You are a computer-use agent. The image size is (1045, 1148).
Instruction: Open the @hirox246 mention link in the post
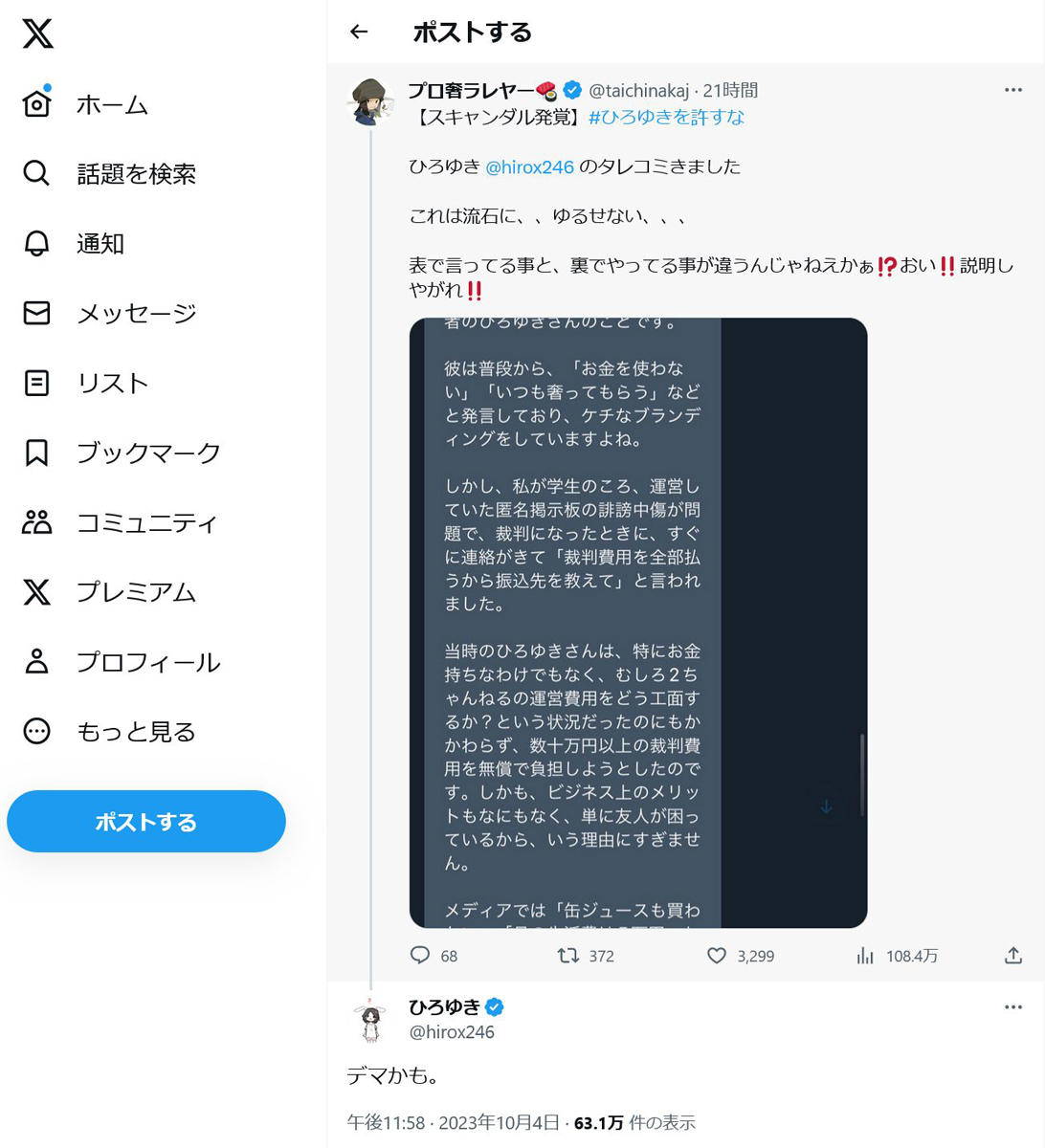tap(529, 166)
